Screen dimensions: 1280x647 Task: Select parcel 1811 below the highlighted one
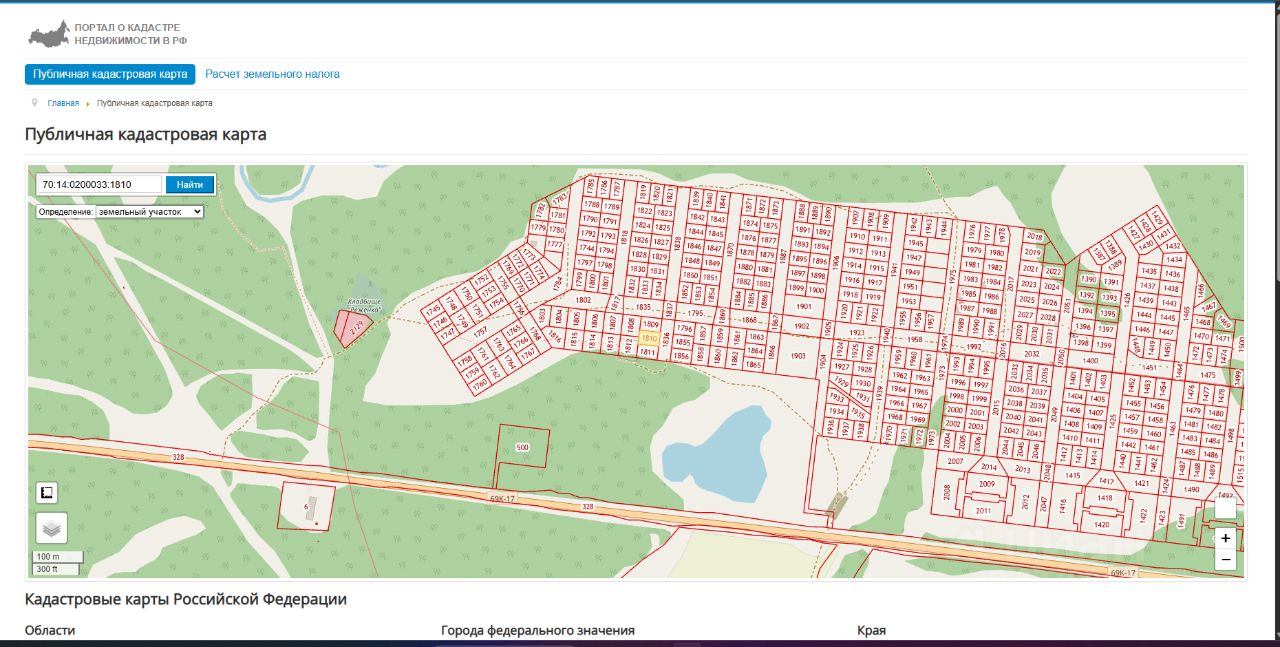pos(647,352)
